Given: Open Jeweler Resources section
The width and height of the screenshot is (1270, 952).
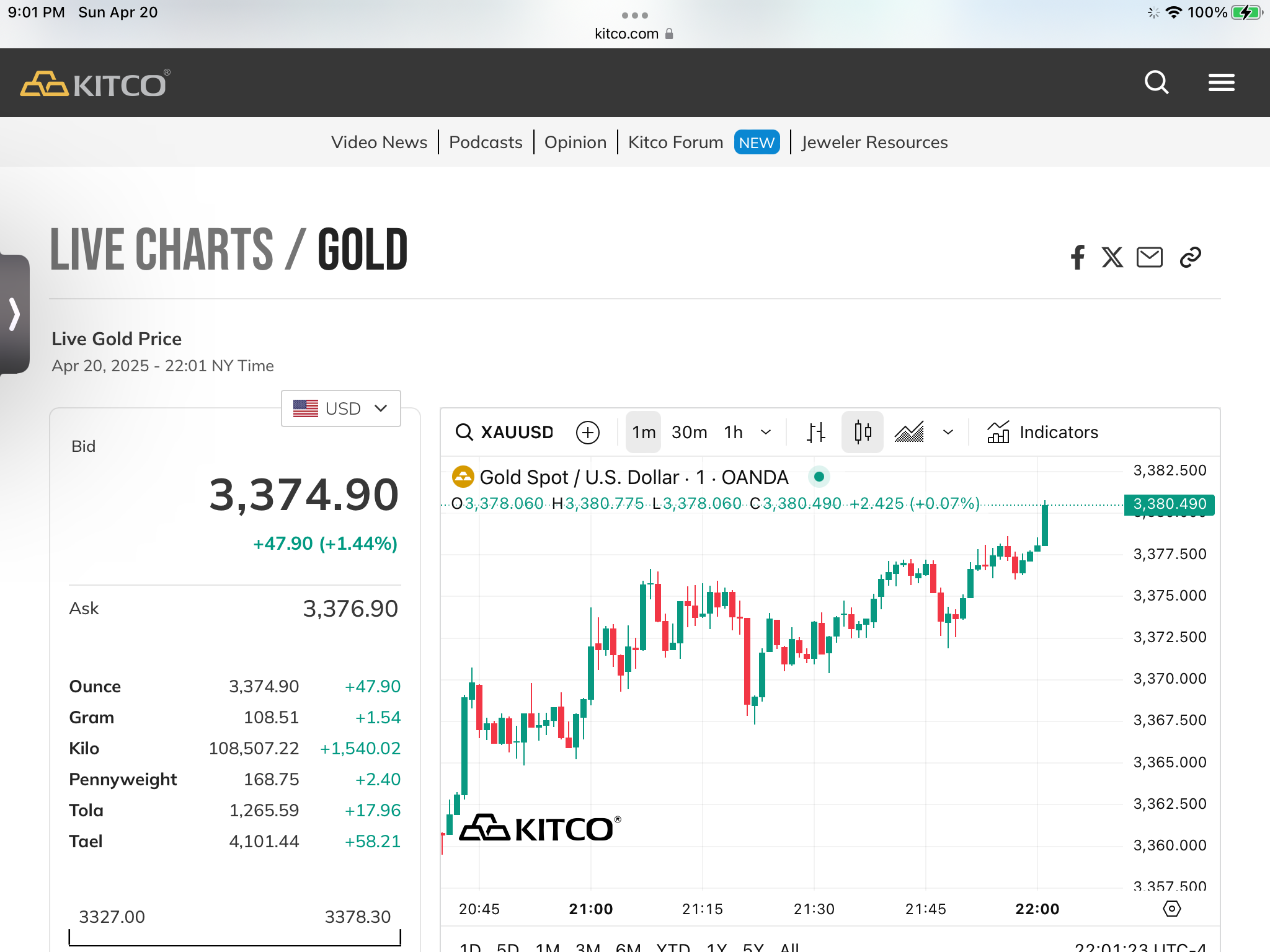Looking at the screenshot, I should (874, 142).
